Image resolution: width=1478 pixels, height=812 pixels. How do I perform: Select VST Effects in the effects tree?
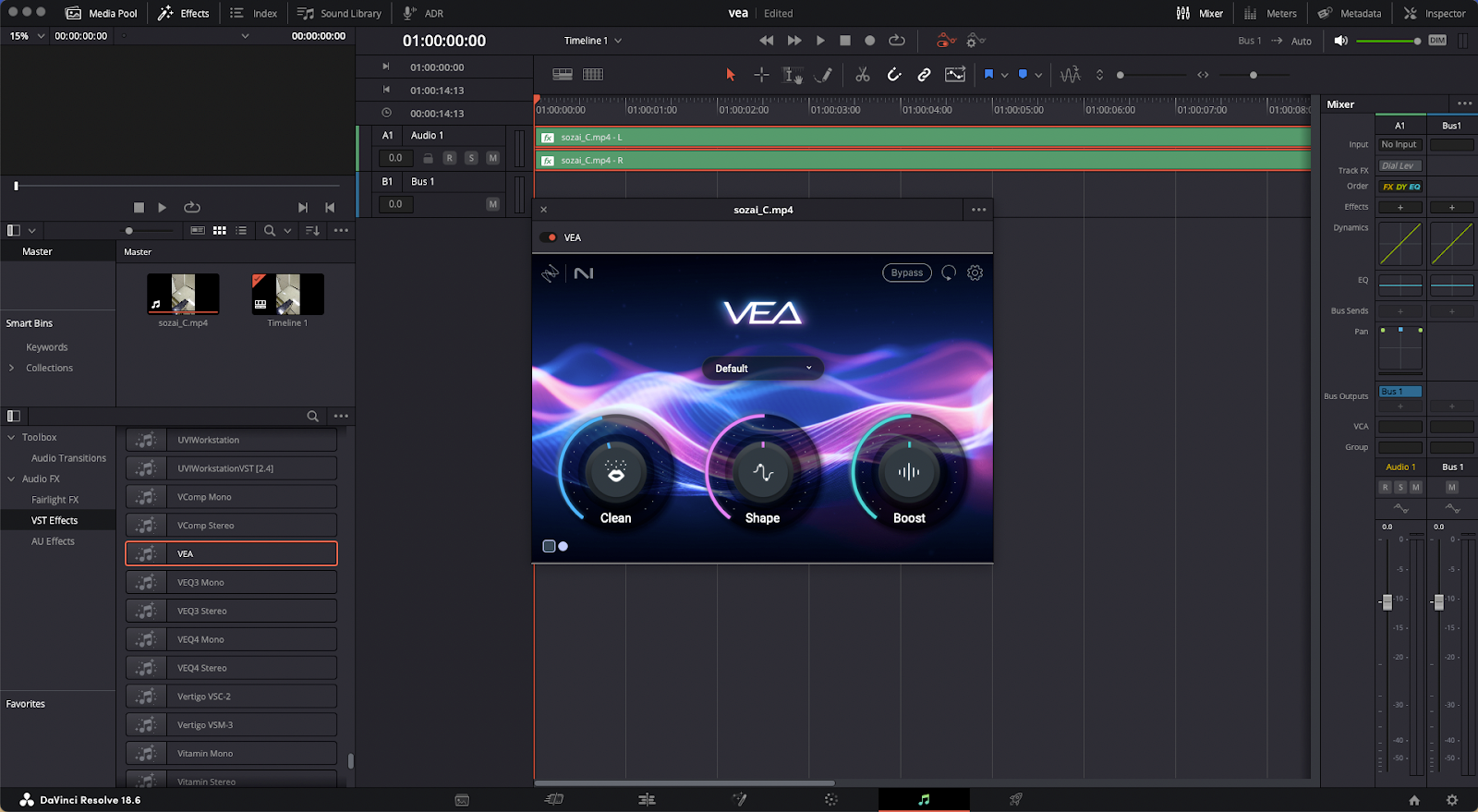point(55,521)
